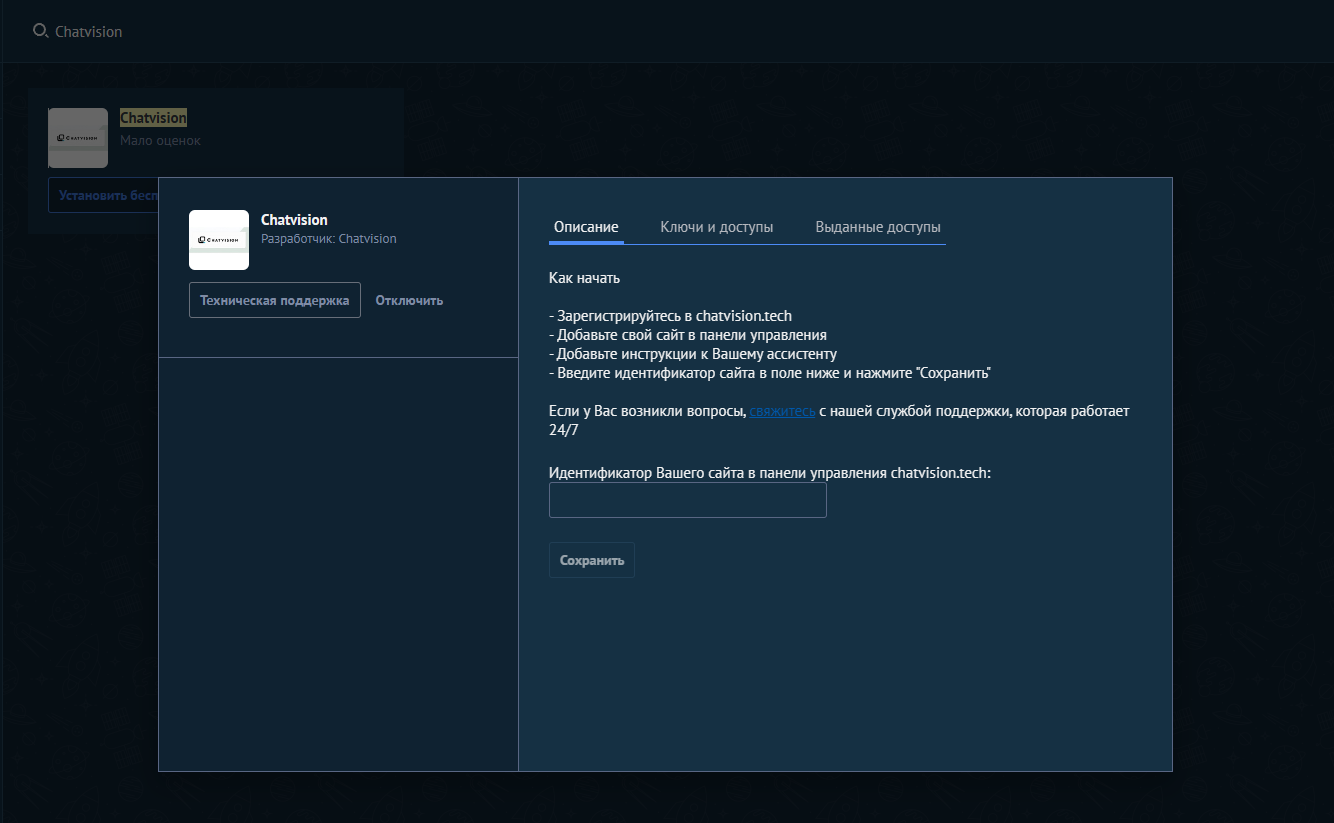
Task: Open Chatvision logo thumbnail in background card
Action: pos(78,138)
